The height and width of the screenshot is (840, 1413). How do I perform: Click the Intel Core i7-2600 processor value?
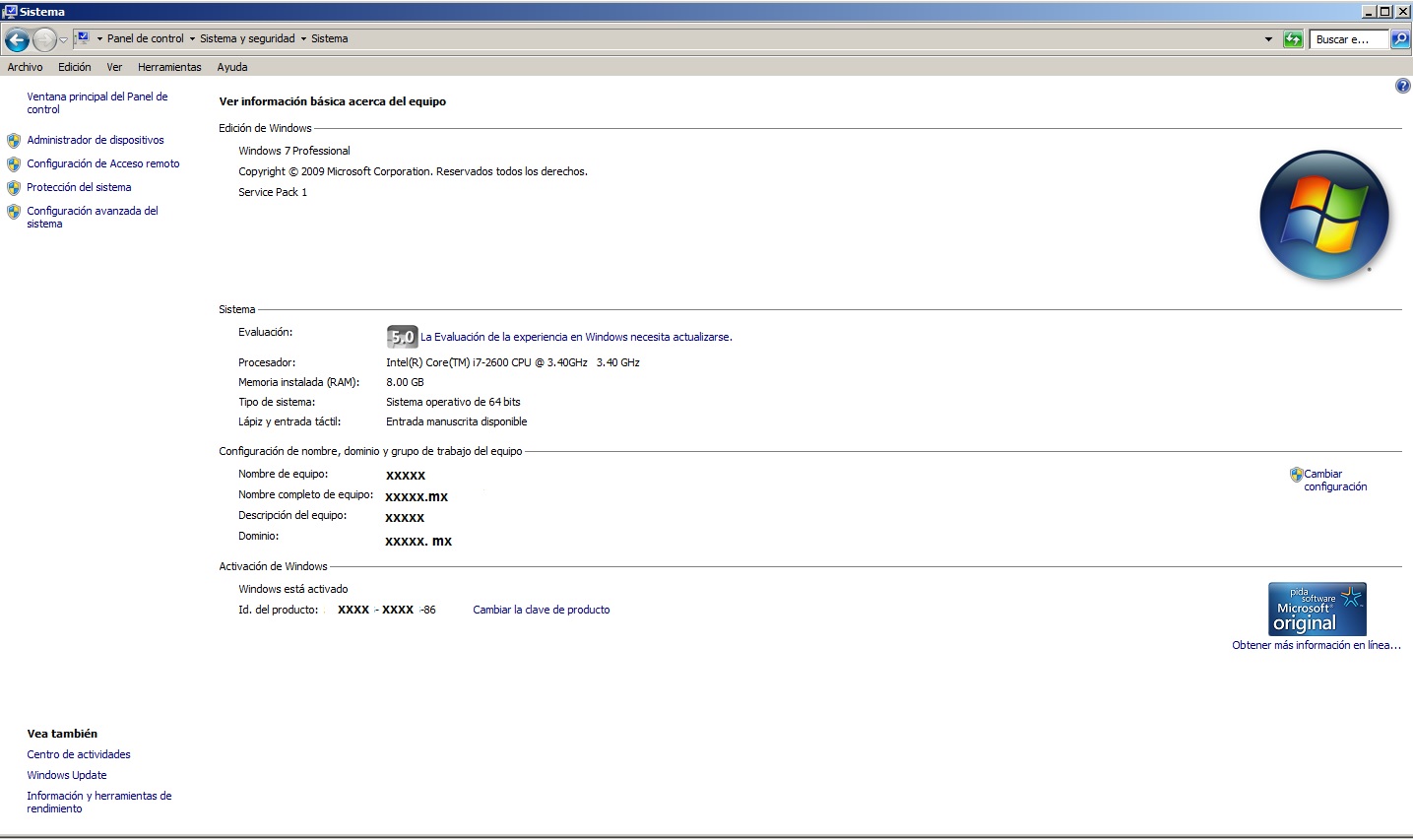513,362
